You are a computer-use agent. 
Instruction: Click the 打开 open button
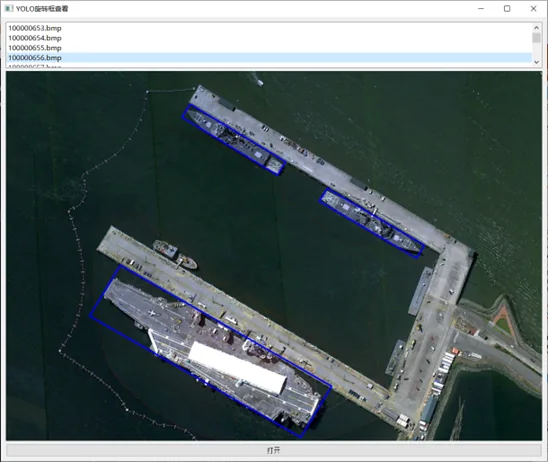click(274, 450)
